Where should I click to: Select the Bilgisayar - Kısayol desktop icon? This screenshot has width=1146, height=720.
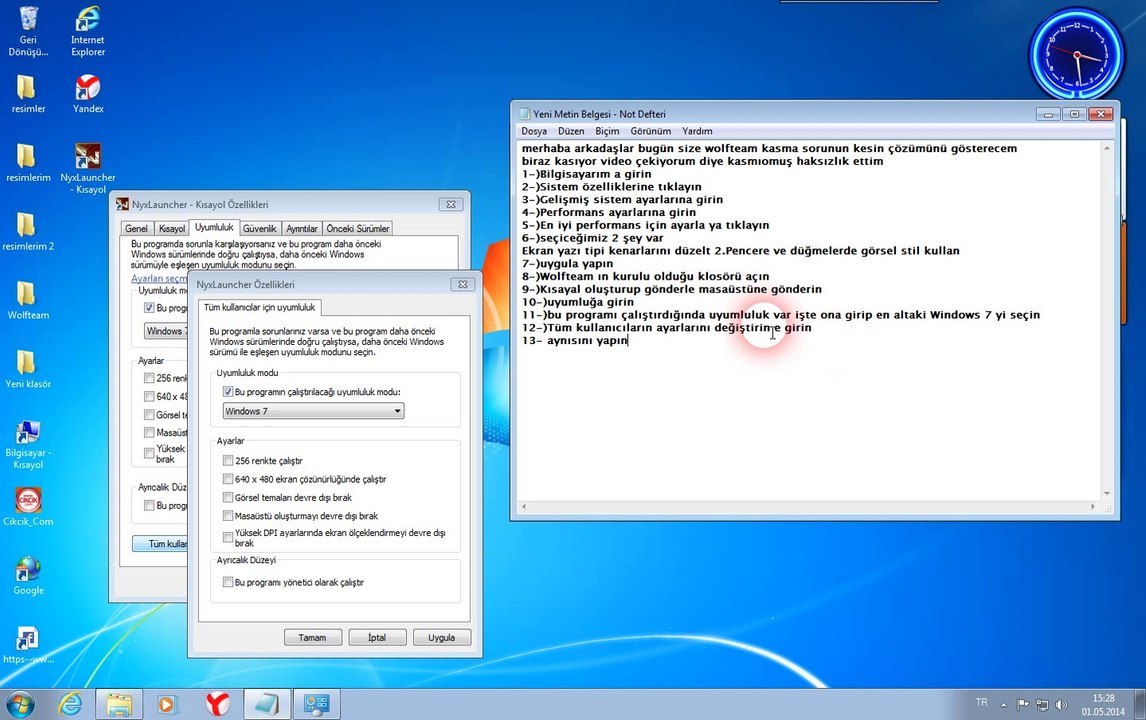tap(28, 444)
